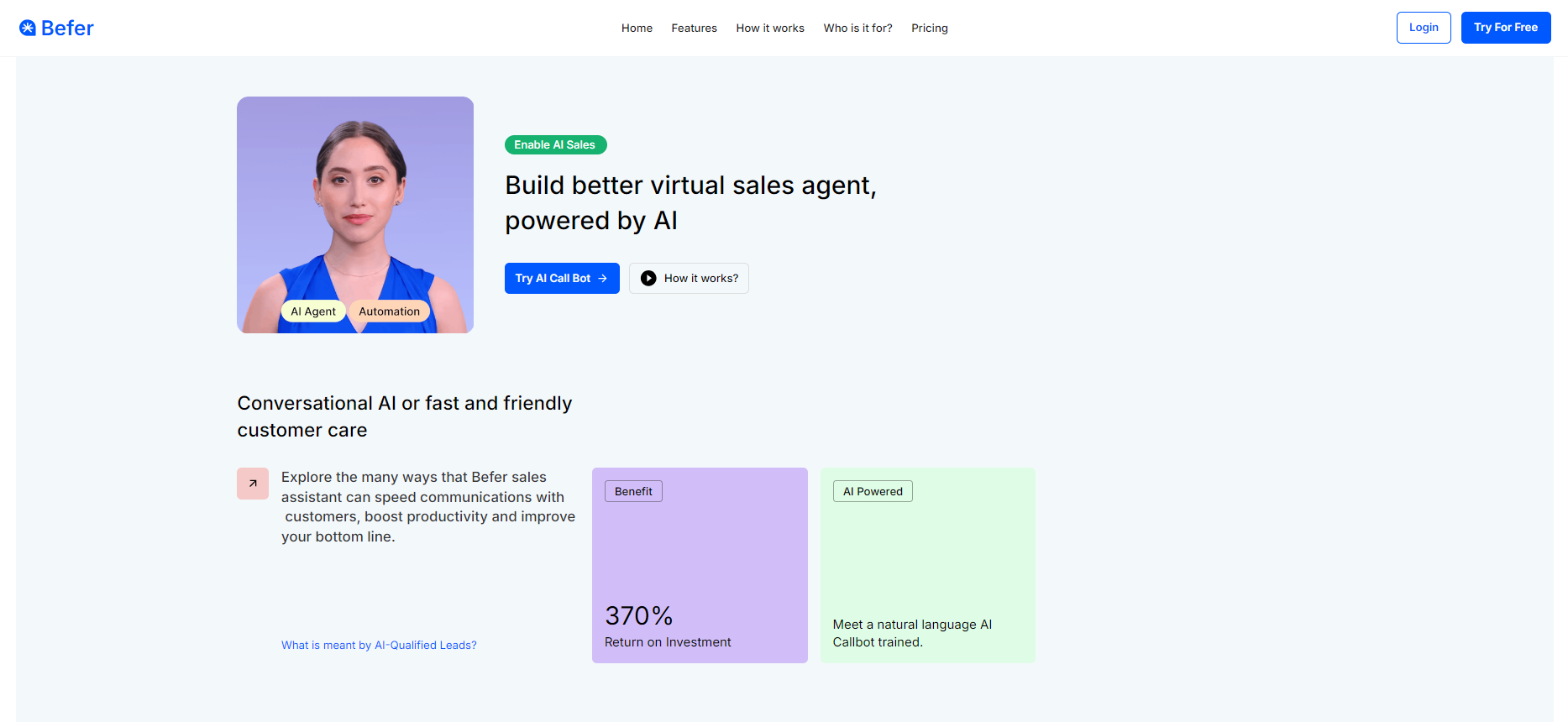The image size is (1568, 722).
Task: Click the AI Agent tag on photo
Action: tap(313, 311)
